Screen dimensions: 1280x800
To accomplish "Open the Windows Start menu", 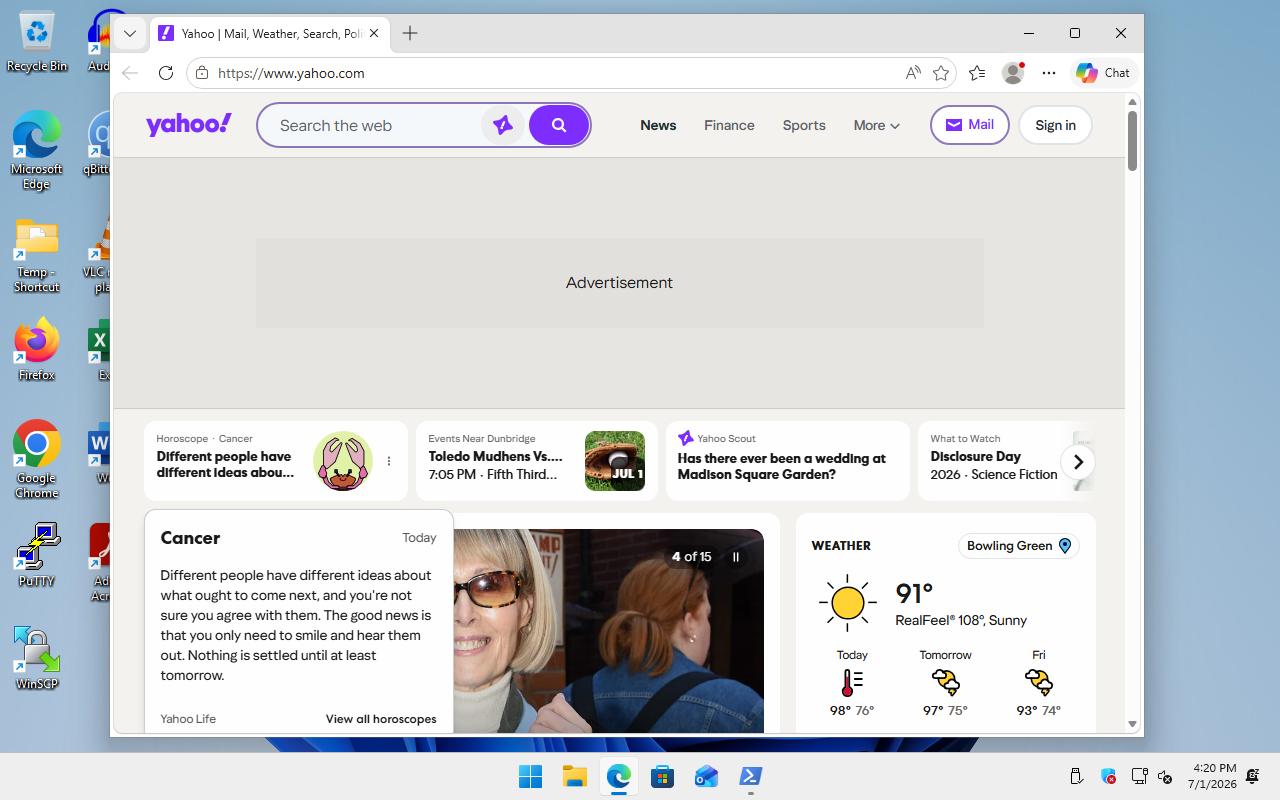I will [530, 776].
